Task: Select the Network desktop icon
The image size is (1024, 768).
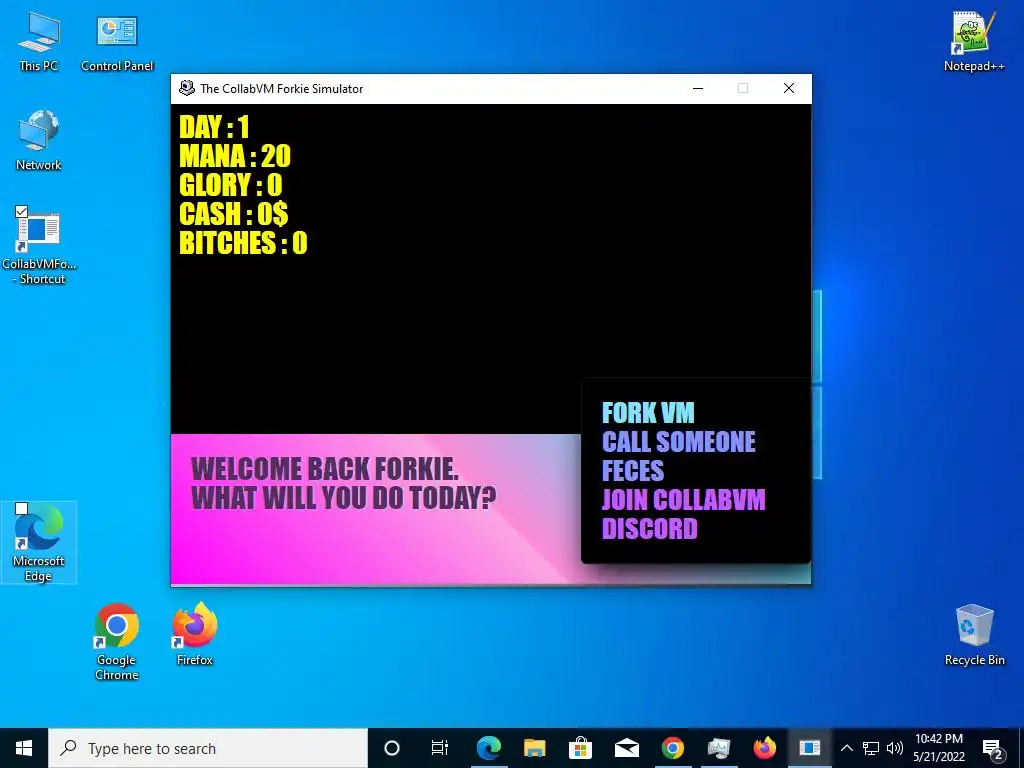Action: click(x=39, y=140)
